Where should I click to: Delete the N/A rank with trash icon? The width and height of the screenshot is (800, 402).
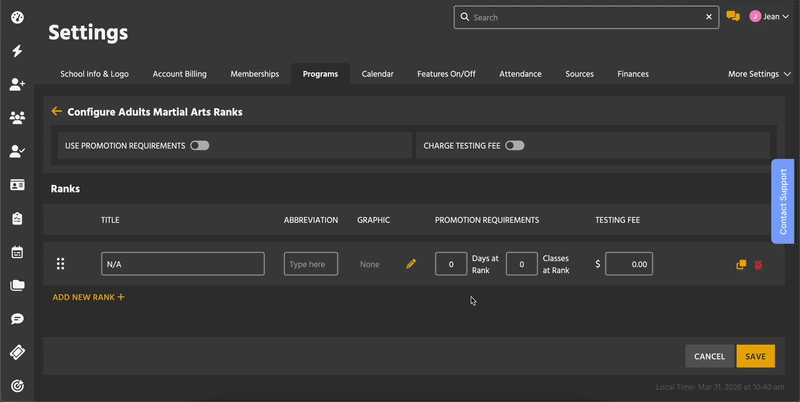(759, 265)
